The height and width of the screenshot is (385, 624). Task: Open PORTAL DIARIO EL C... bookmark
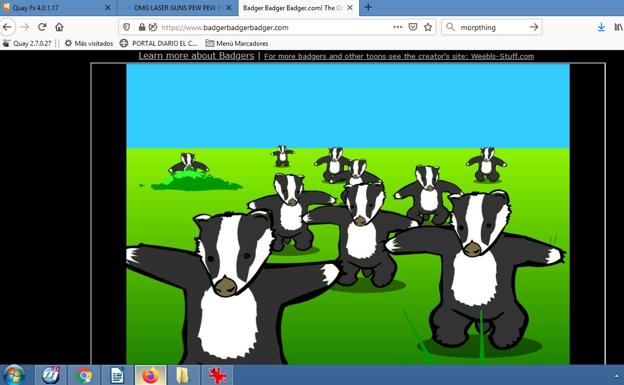[x=158, y=43]
